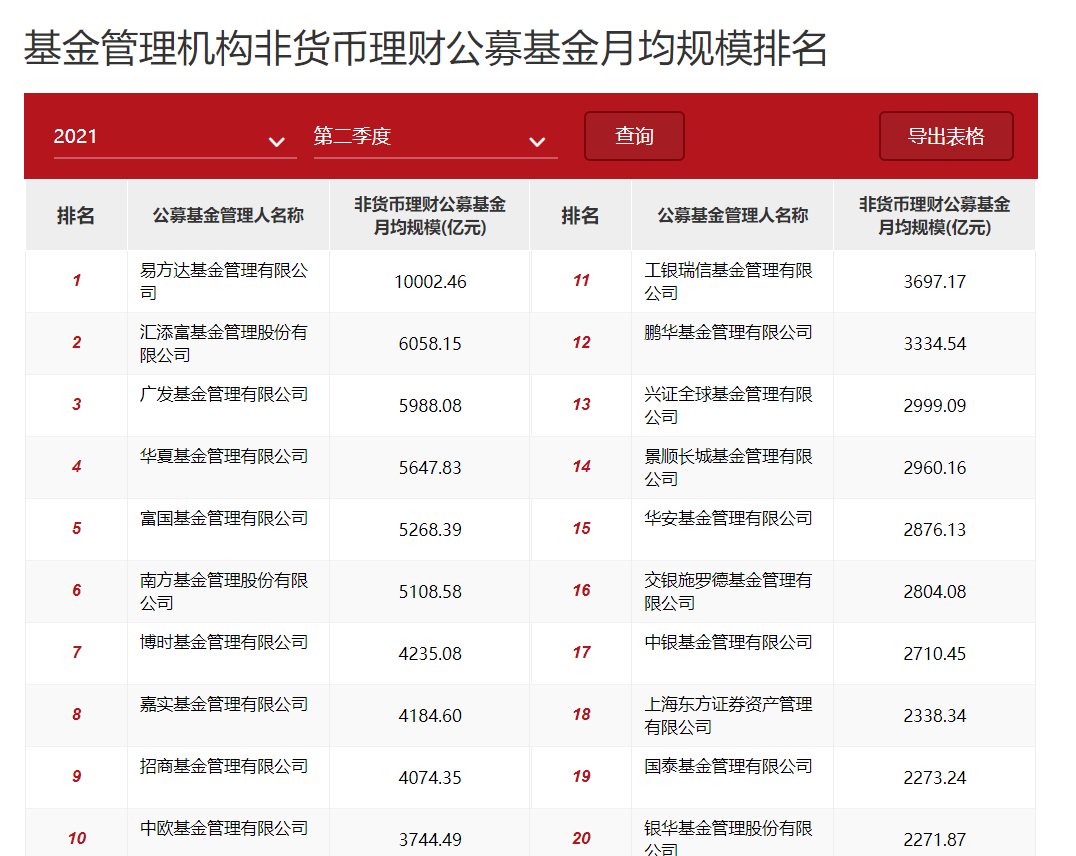Click the value 2710.45
This screenshot has width=1076, height=856.
935,653
